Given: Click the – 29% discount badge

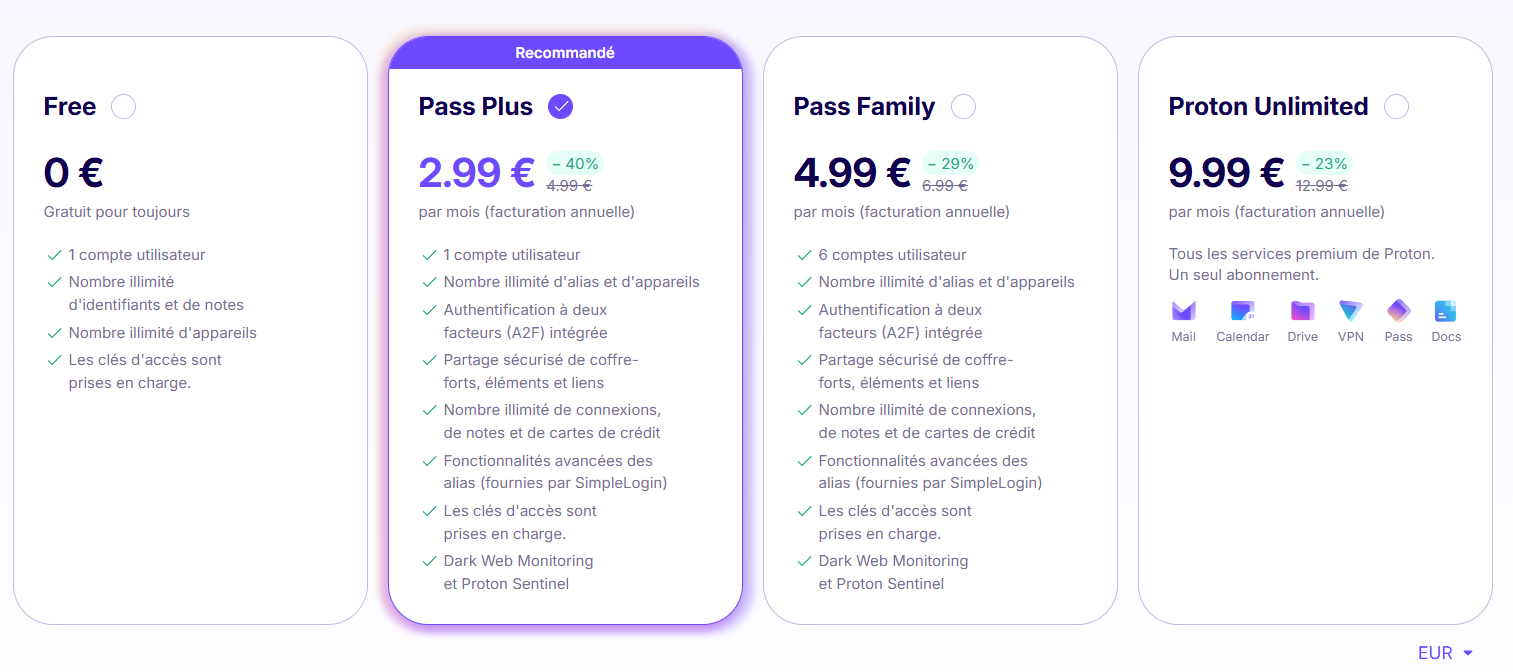Looking at the screenshot, I should tap(950, 163).
